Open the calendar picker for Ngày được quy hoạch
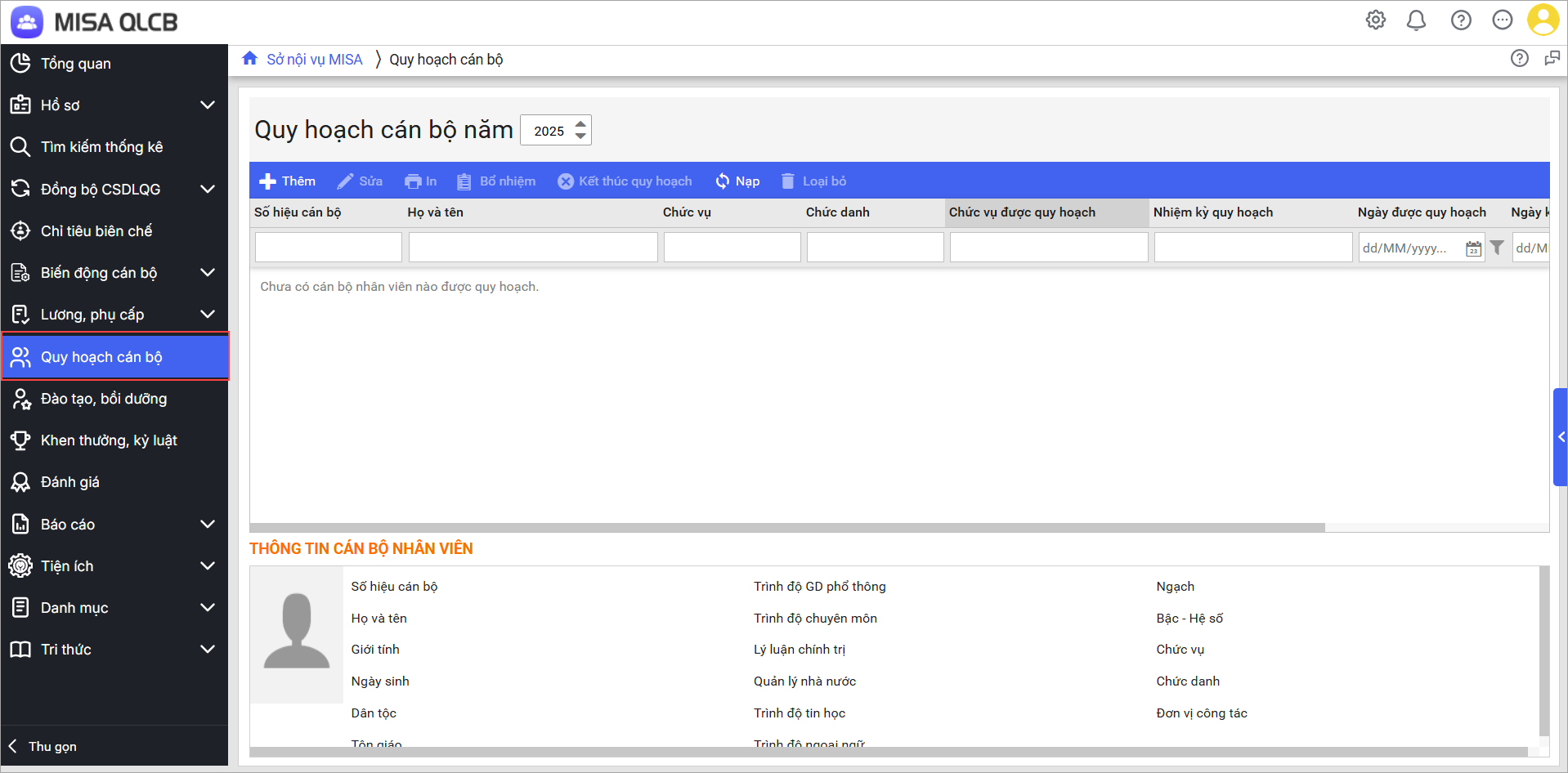Viewport: 1568px width, 773px height. point(1473,248)
